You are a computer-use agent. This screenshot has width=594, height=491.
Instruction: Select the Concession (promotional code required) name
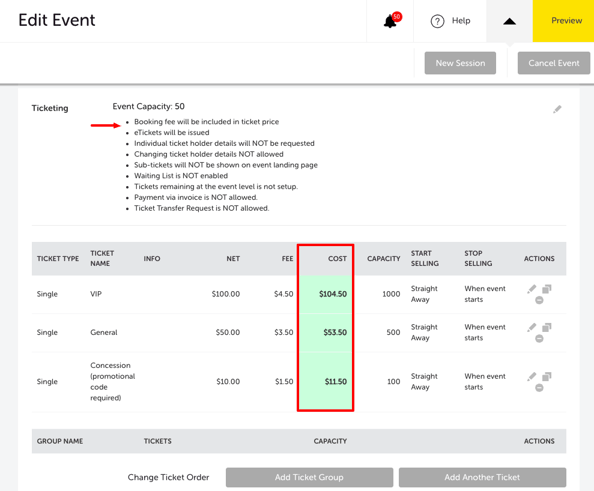click(x=113, y=382)
